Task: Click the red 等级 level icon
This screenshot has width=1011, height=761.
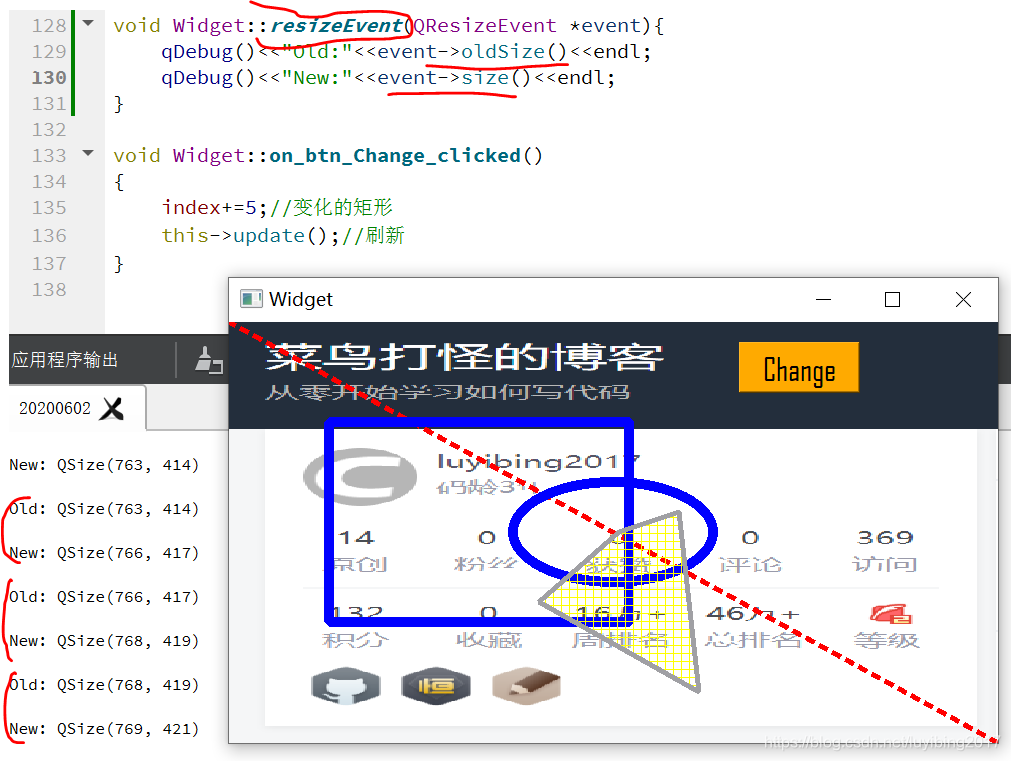Action: point(890,614)
